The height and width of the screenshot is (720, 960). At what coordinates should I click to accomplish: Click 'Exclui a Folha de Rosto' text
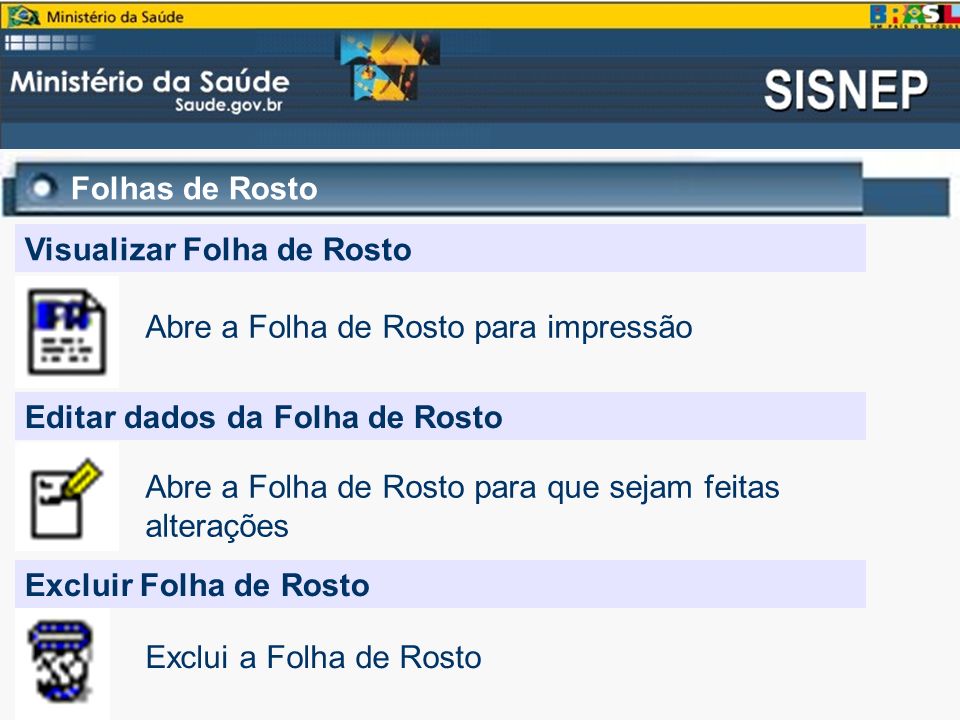[x=313, y=658]
